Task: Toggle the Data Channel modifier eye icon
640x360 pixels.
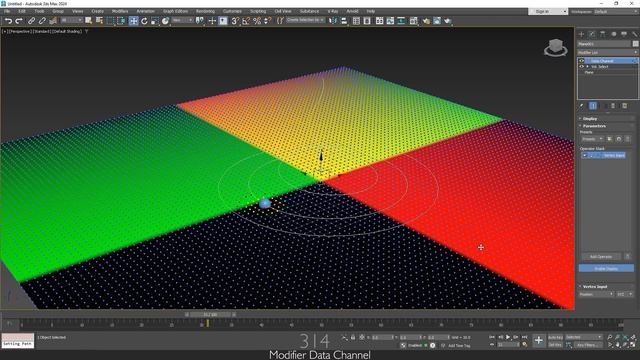Action: (582, 61)
